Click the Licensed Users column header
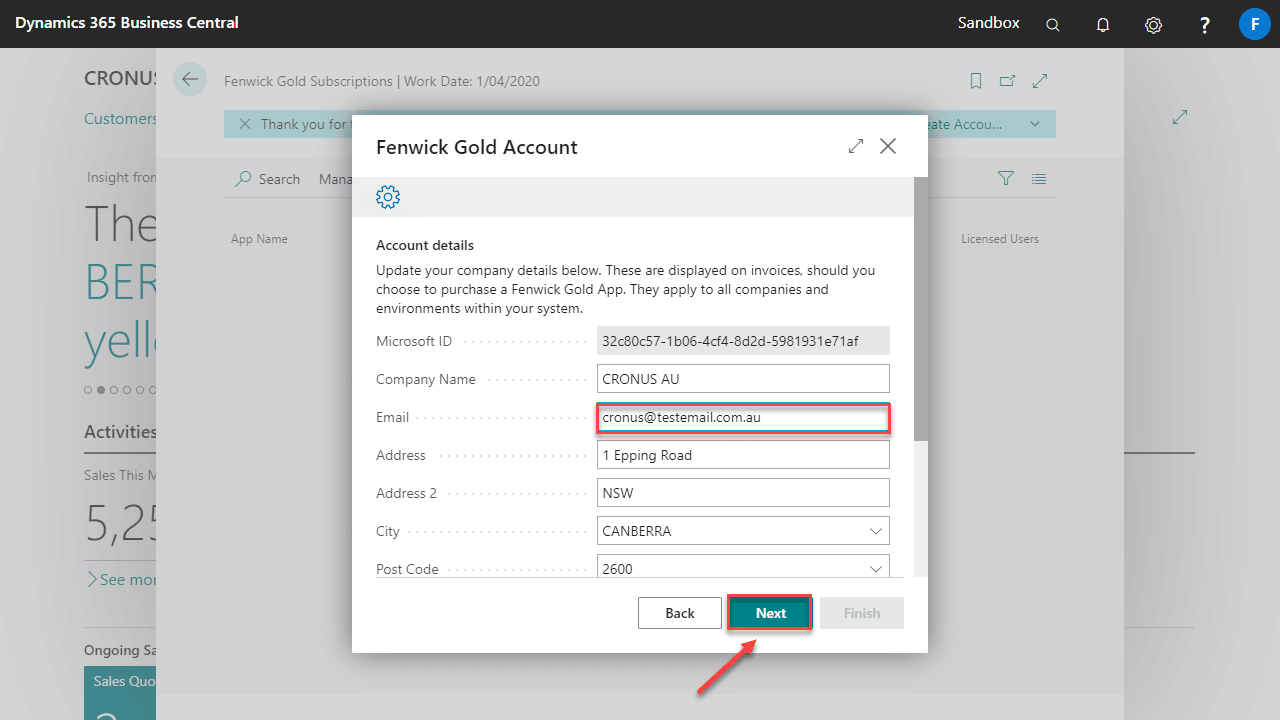Image resolution: width=1280 pixels, height=720 pixels. [1000, 239]
